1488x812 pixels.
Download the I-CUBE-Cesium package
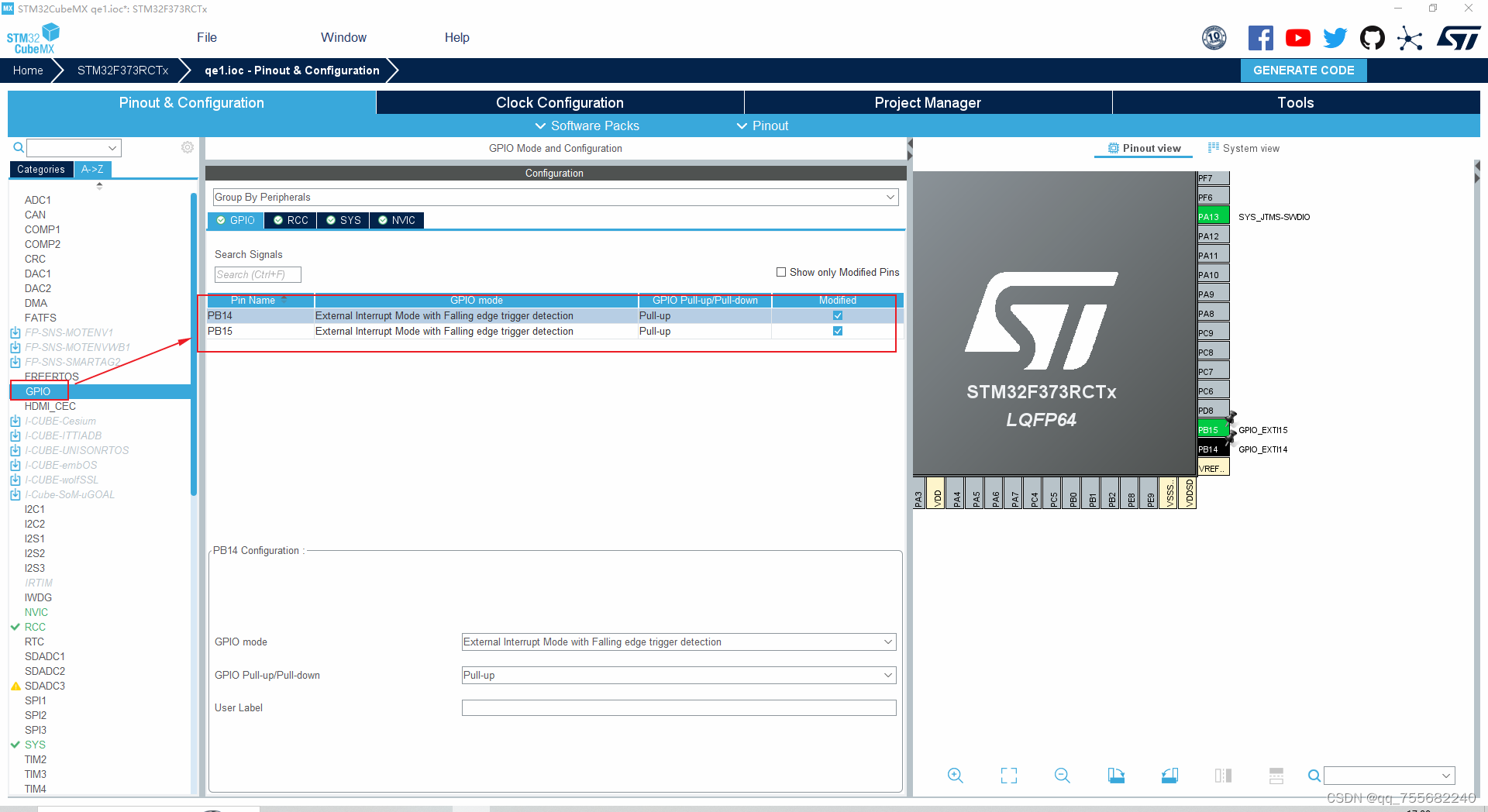pyautogui.click(x=15, y=421)
